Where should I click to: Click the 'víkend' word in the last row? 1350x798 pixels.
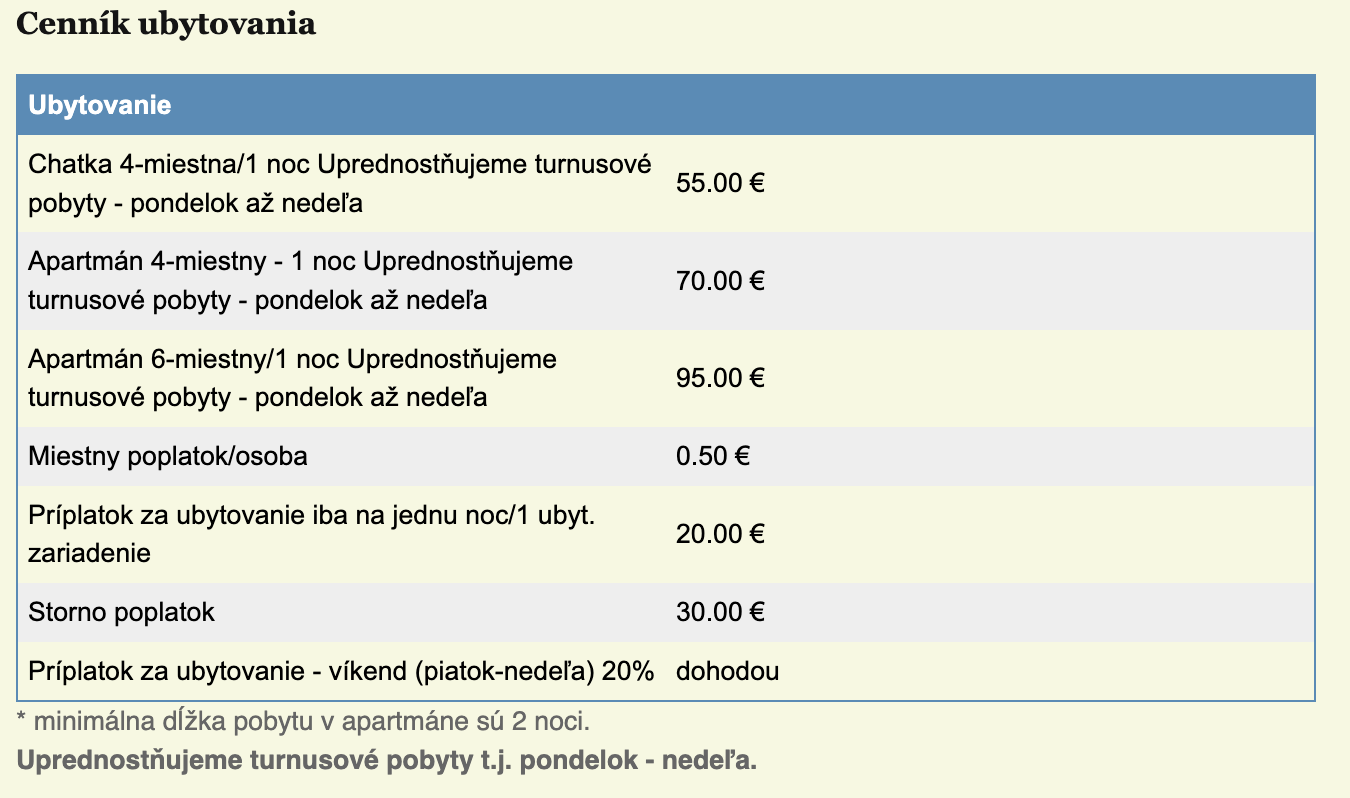365,671
